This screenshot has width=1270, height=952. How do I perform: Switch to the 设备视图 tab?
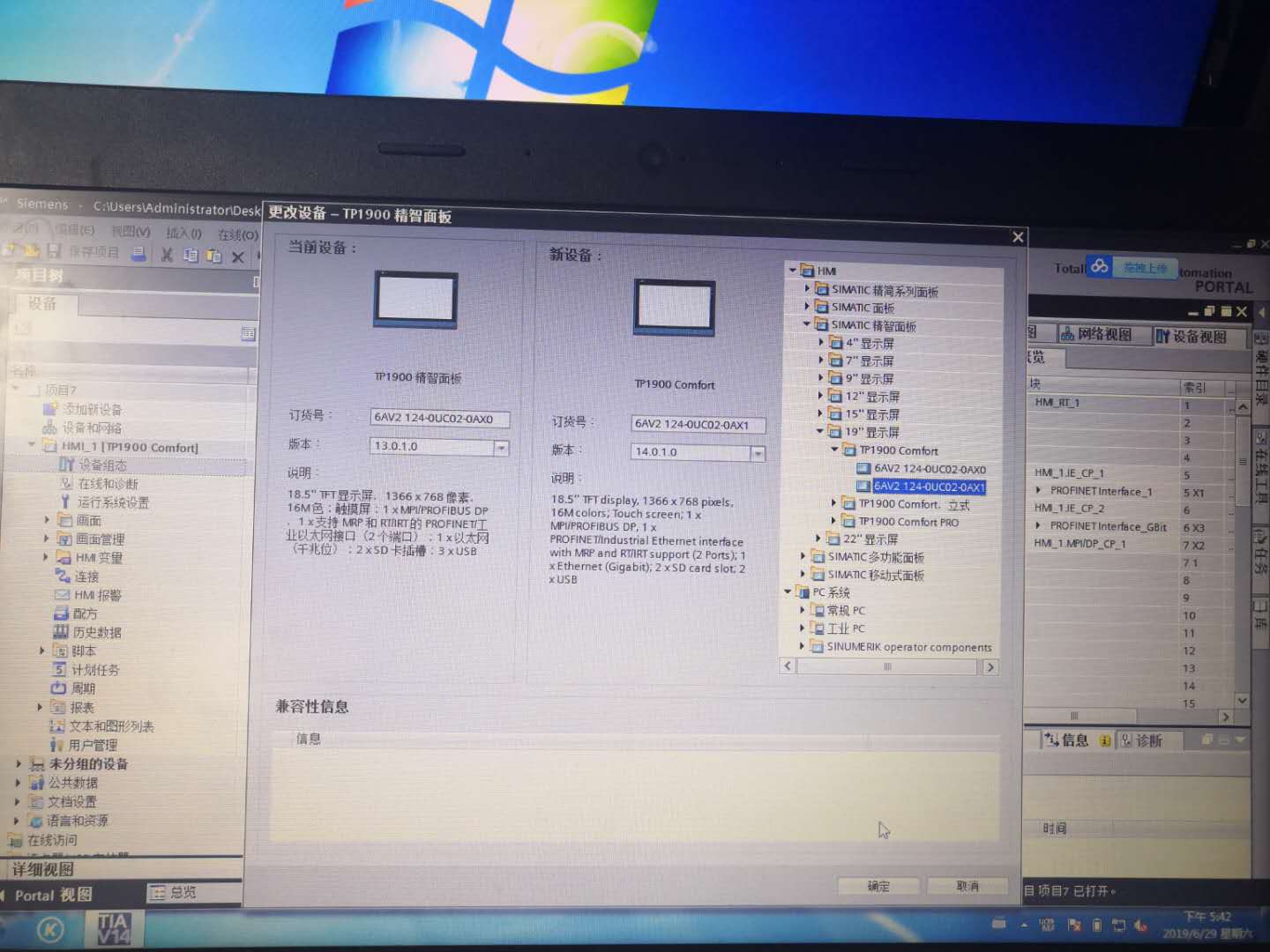click(x=1191, y=337)
